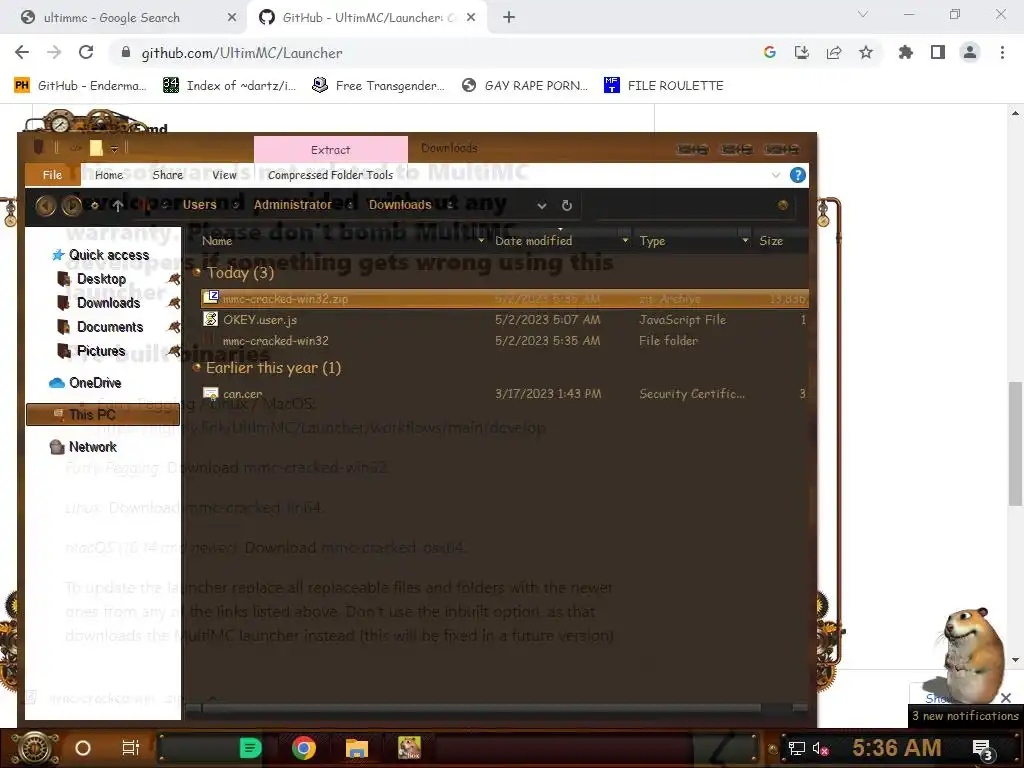The height and width of the screenshot is (768, 1024).
Task: Open a new Chrome tab
Action: [x=509, y=18]
